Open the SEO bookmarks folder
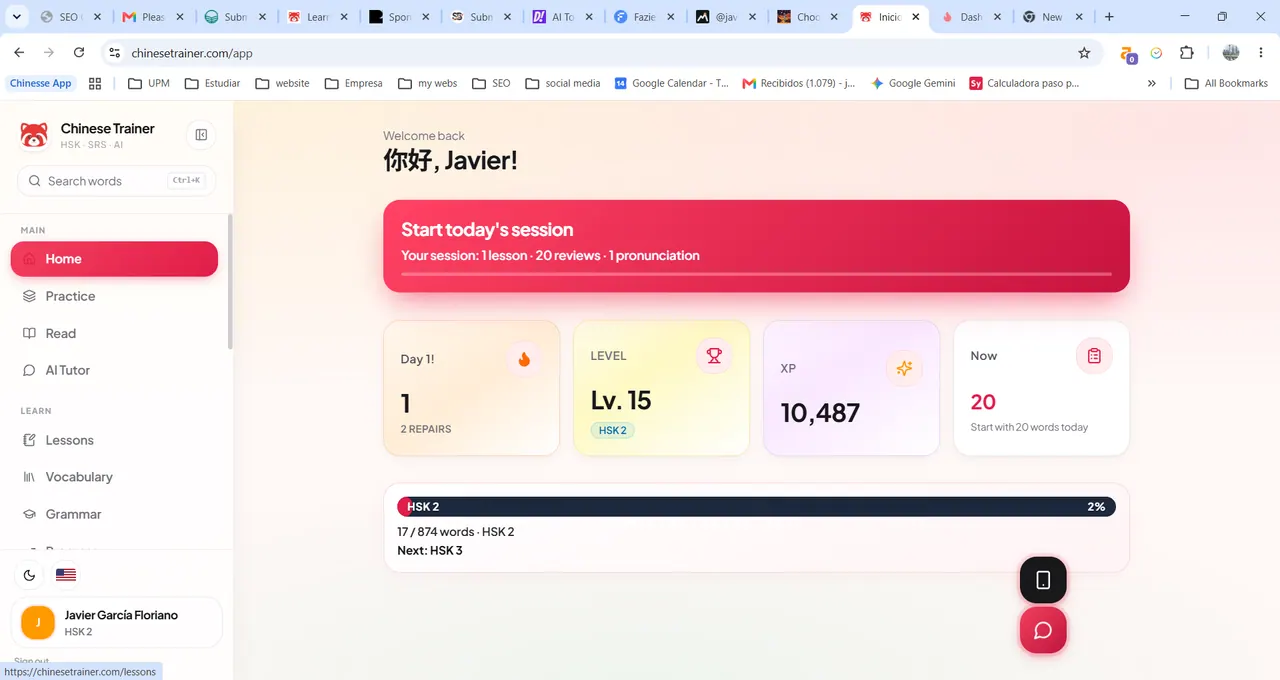1280x680 pixels. 491,83
